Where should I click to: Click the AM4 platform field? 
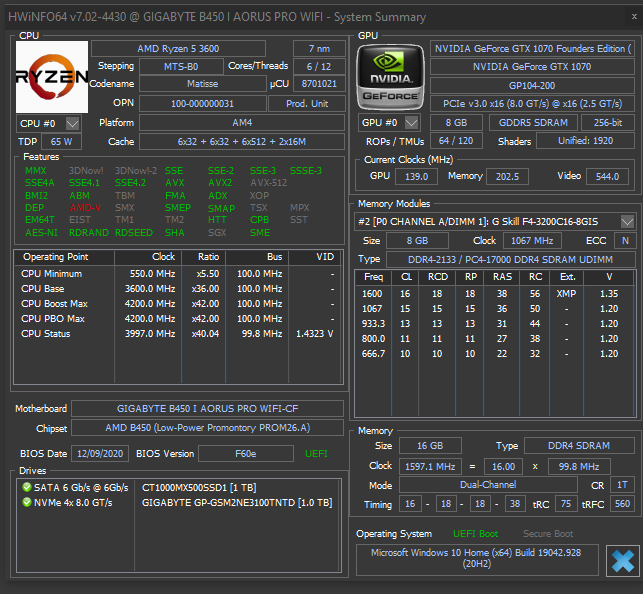pos(242,123)
